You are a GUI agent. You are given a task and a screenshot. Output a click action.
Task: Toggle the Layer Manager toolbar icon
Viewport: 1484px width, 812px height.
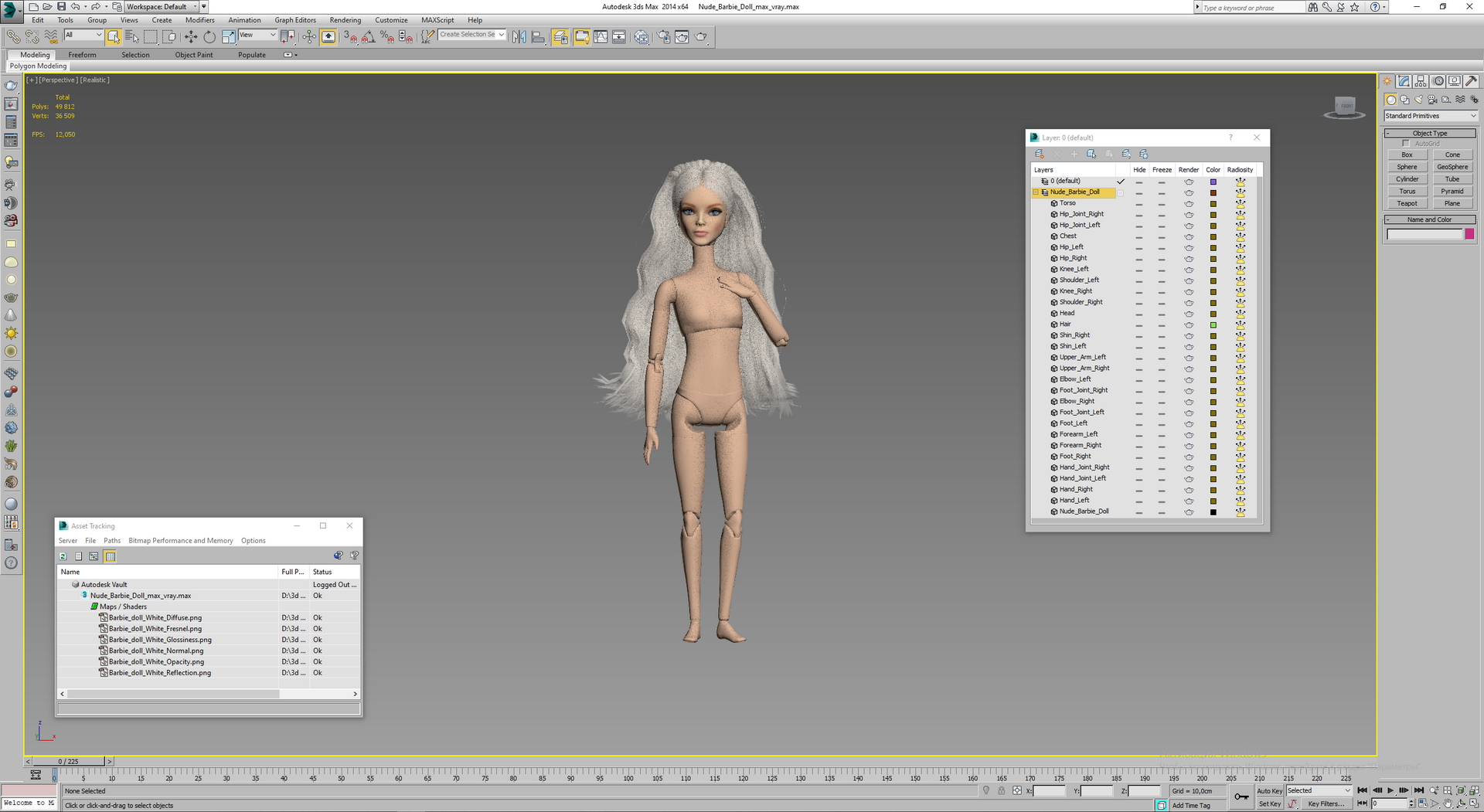560,36
